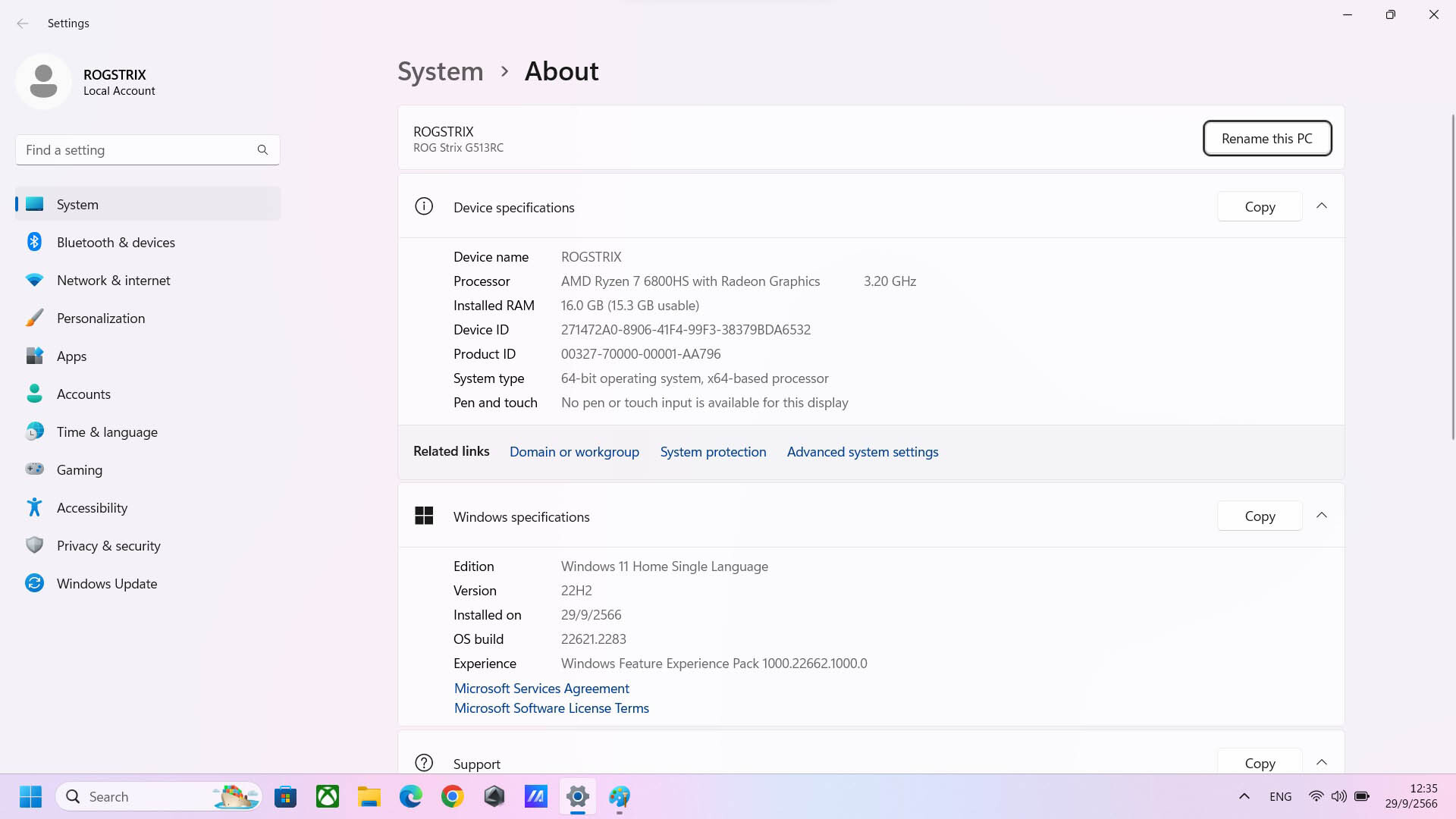Click the page vertical scrollbar
This screenshot has height=819, width=1456.
(1452, 277)
